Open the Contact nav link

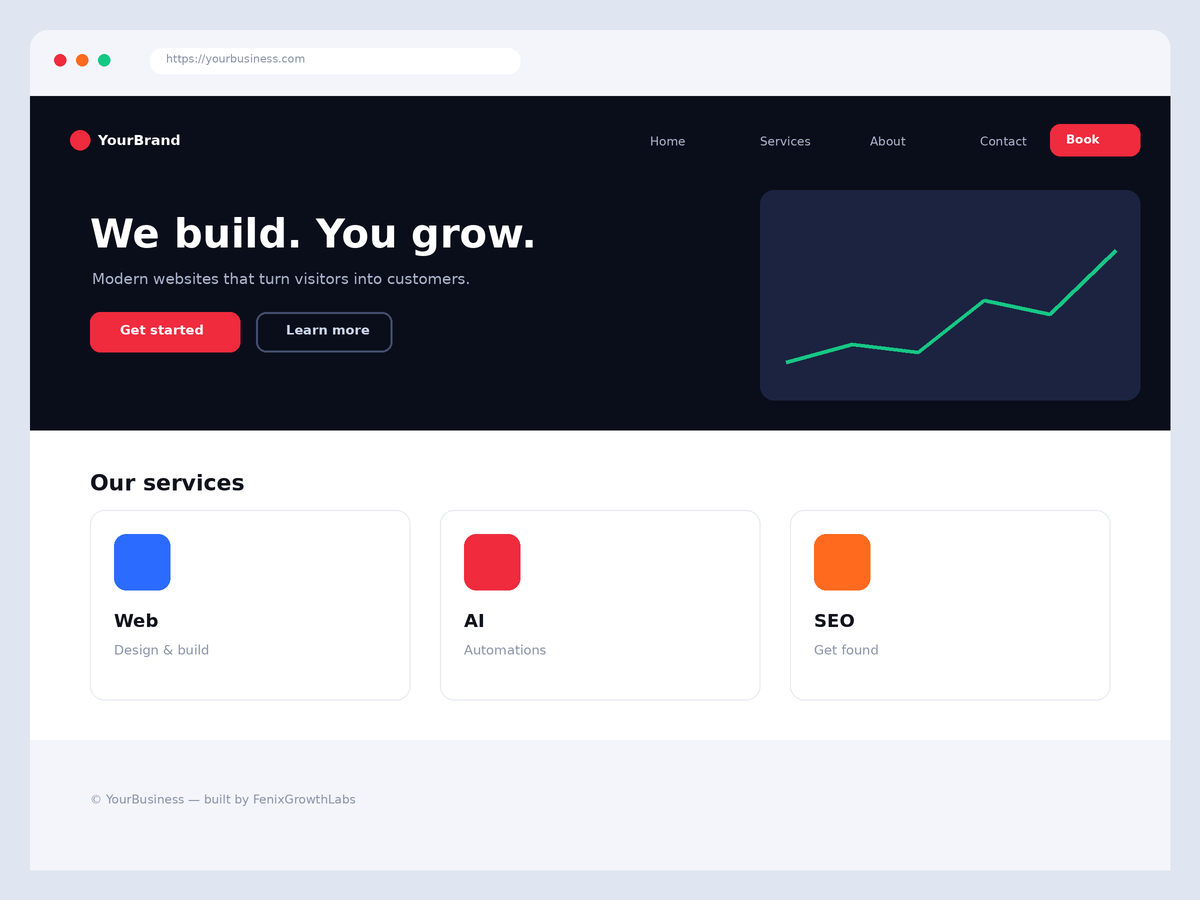click(1003, 141)
